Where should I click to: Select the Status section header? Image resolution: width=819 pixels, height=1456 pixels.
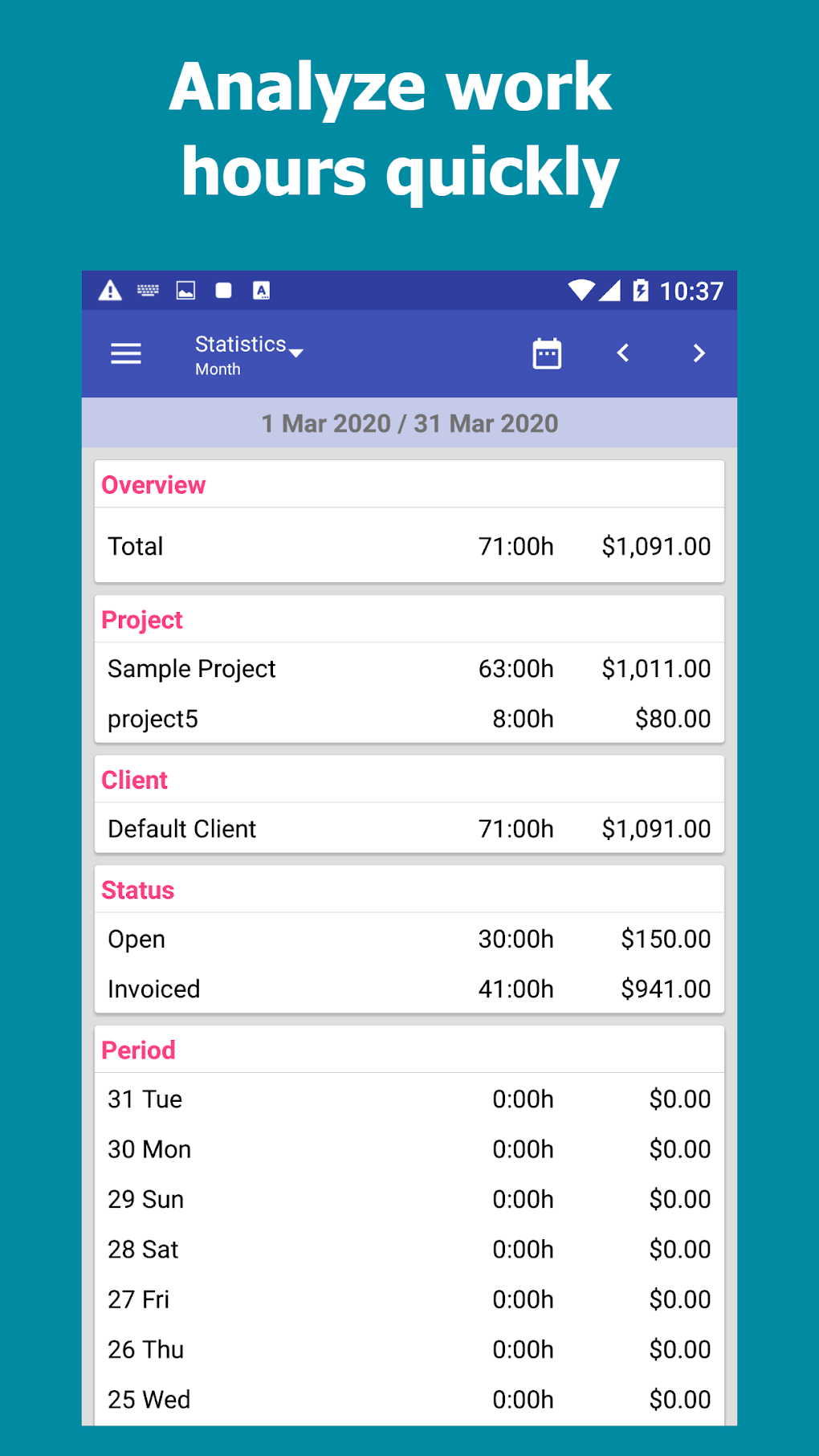coord(137,890)
